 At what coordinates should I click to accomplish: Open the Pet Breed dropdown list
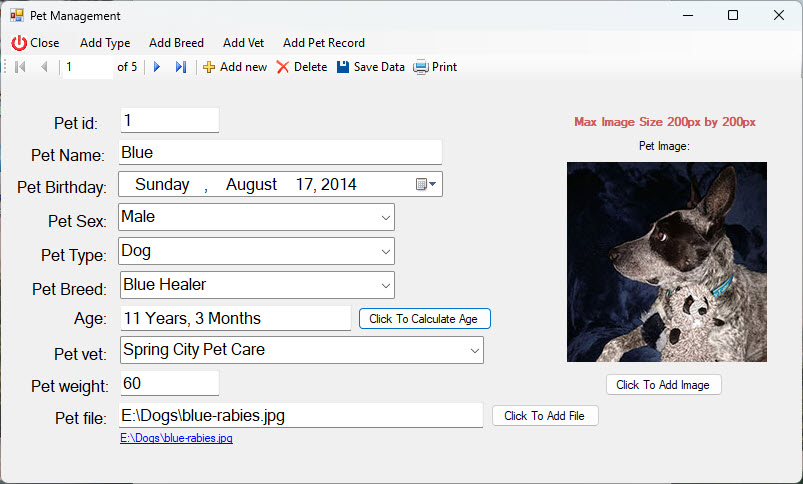[385, 285]
